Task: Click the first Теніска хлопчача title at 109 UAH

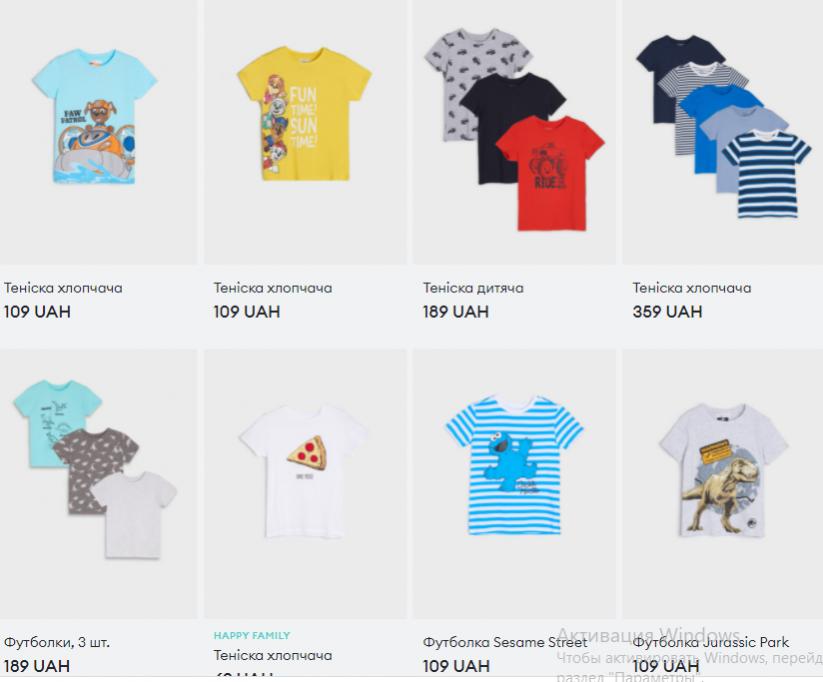Action: [63, 288]
